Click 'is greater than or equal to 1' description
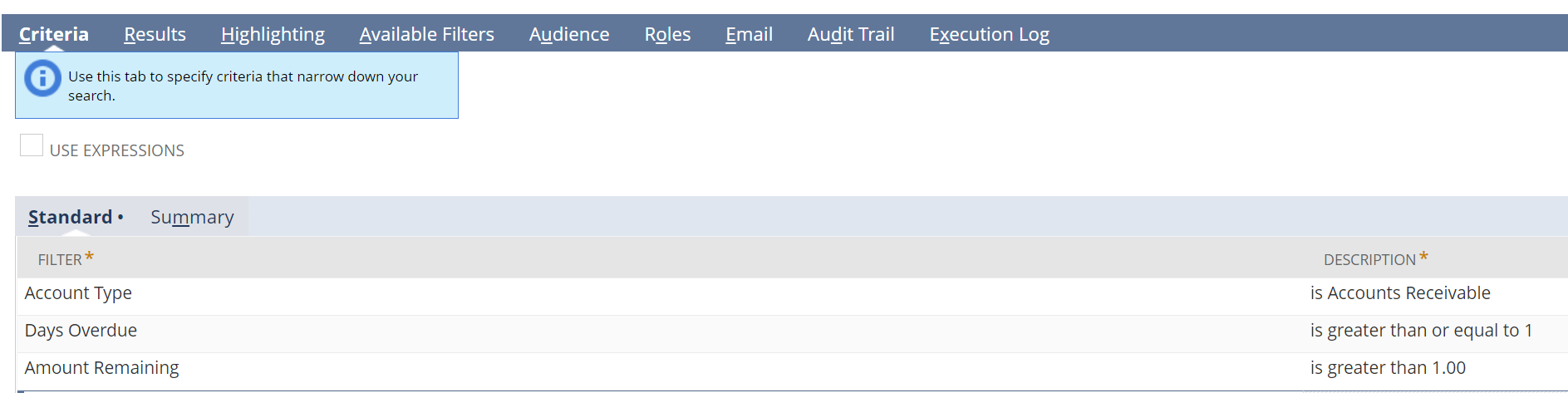The image size is (1568, 393). point(1421,331)
